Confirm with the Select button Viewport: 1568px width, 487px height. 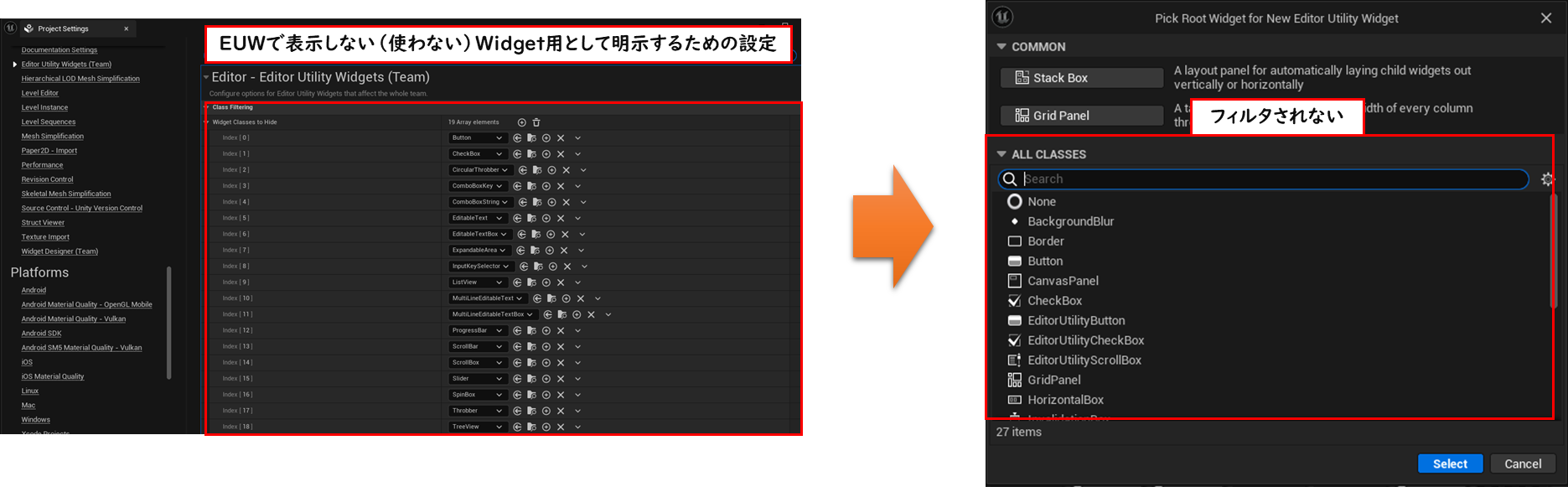[1450, 464]
